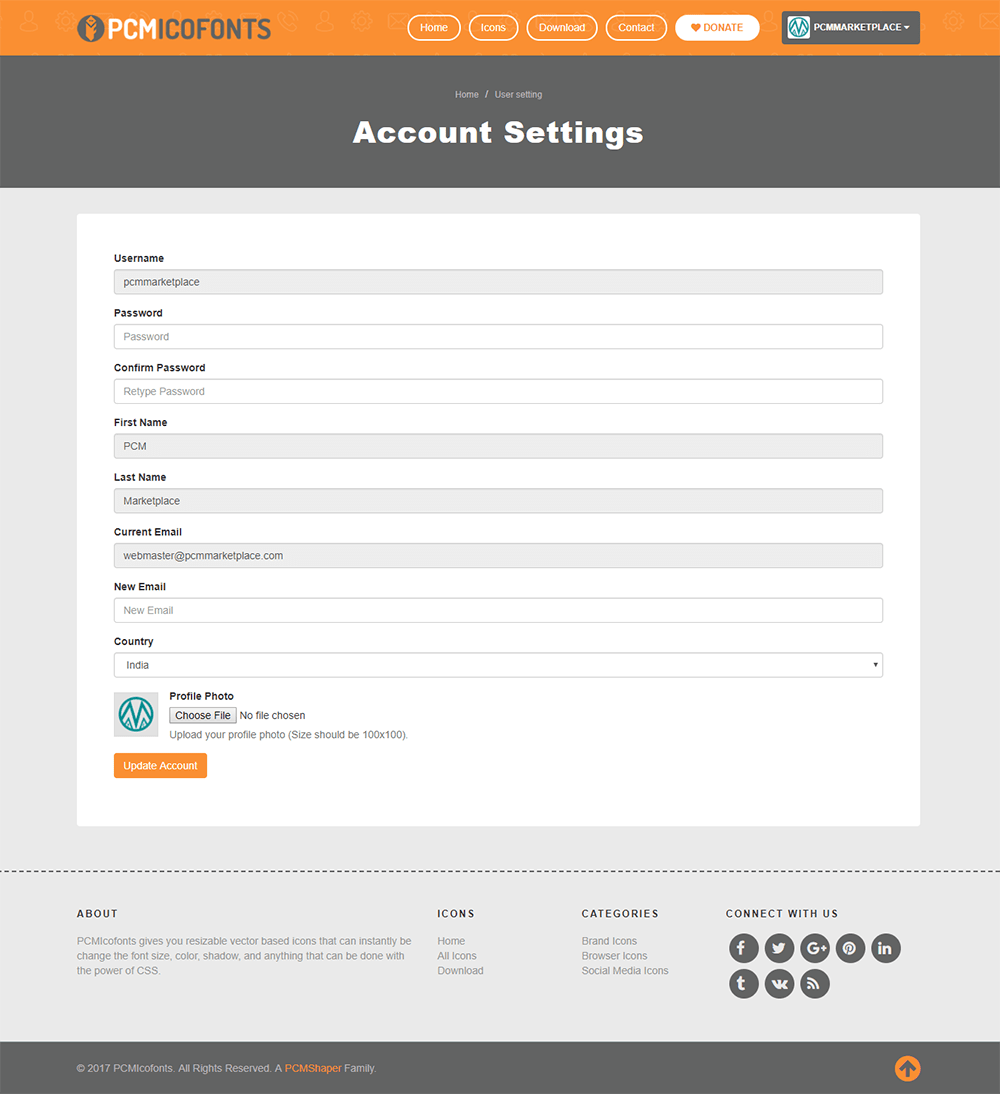Click the Last Name field
1000x1094 pixels.
click(498, 501)
